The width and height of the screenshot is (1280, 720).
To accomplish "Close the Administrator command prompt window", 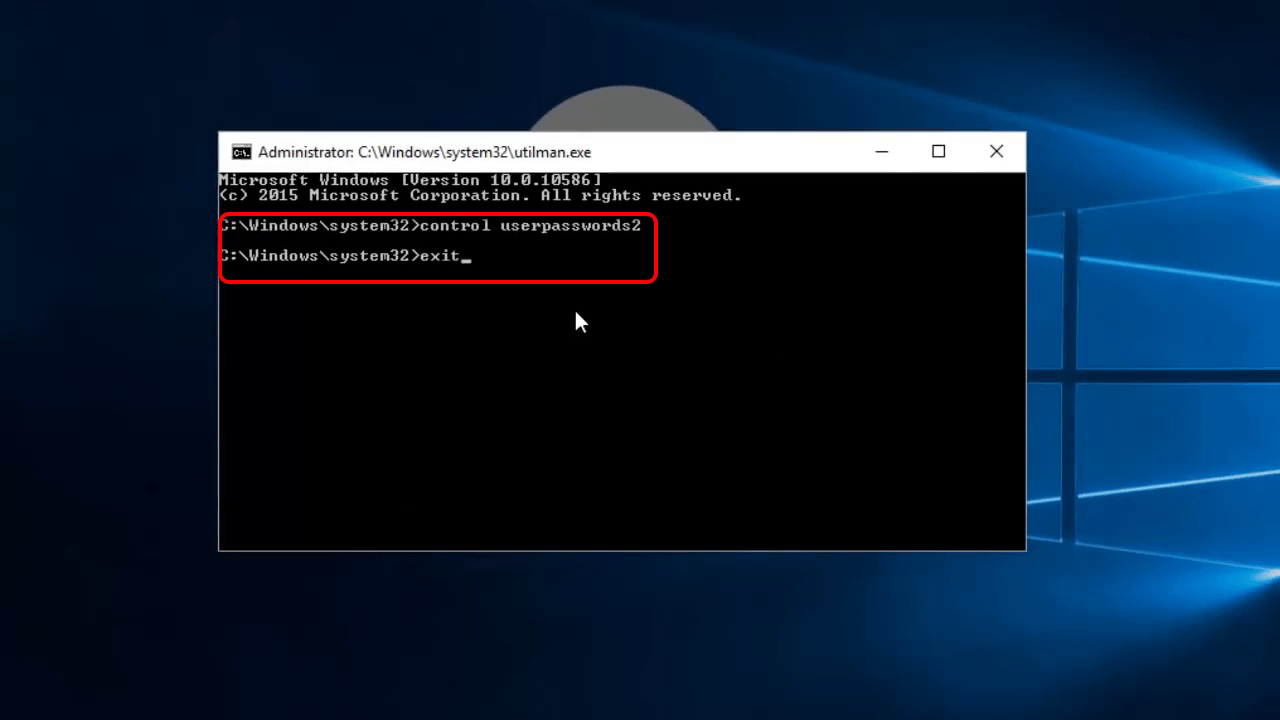I will click(x=996, y=152).
